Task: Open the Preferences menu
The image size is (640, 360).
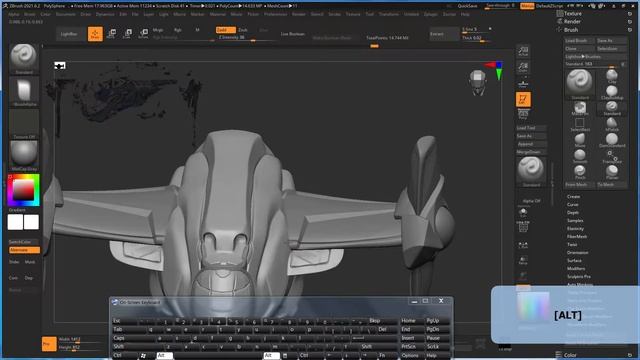Action: coord(276,14)
